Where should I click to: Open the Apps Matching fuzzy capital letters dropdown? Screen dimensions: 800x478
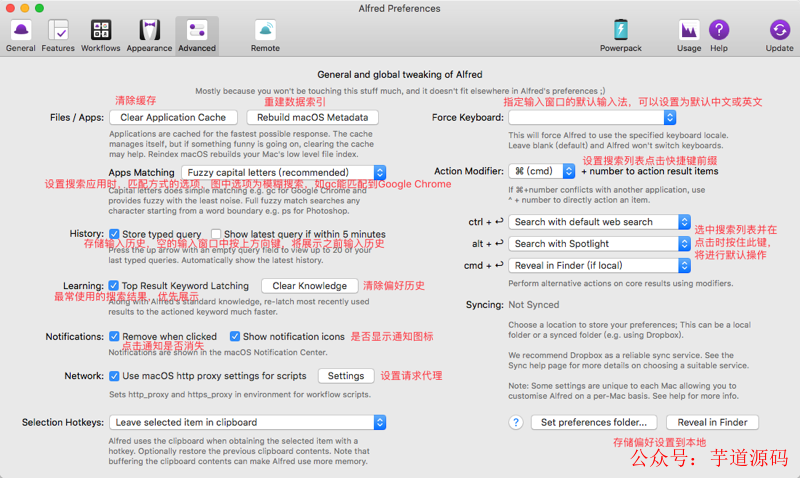click(x=284, y=172)
